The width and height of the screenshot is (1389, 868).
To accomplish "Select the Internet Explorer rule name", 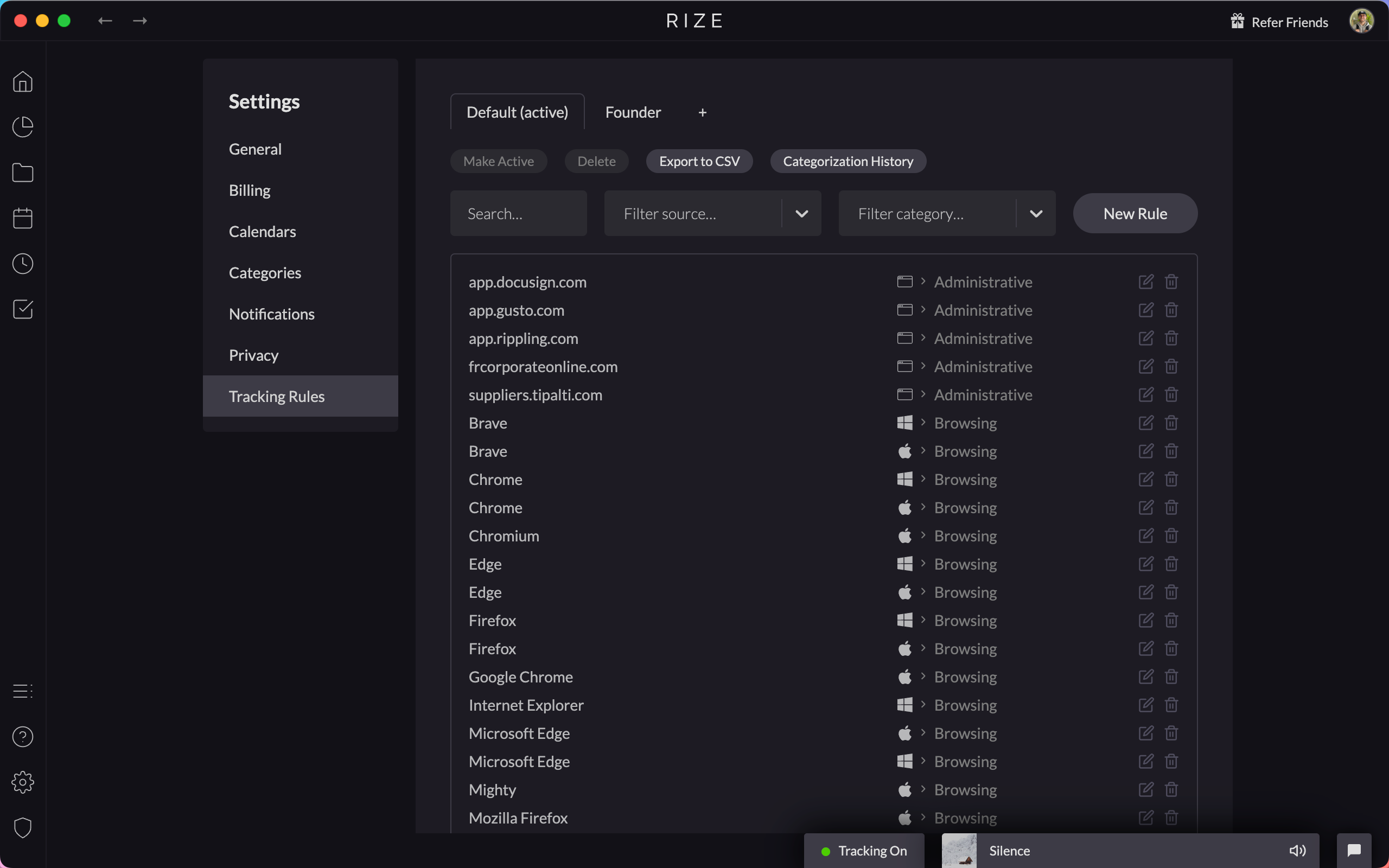I will pyautogui.click(x=526, y=705).
